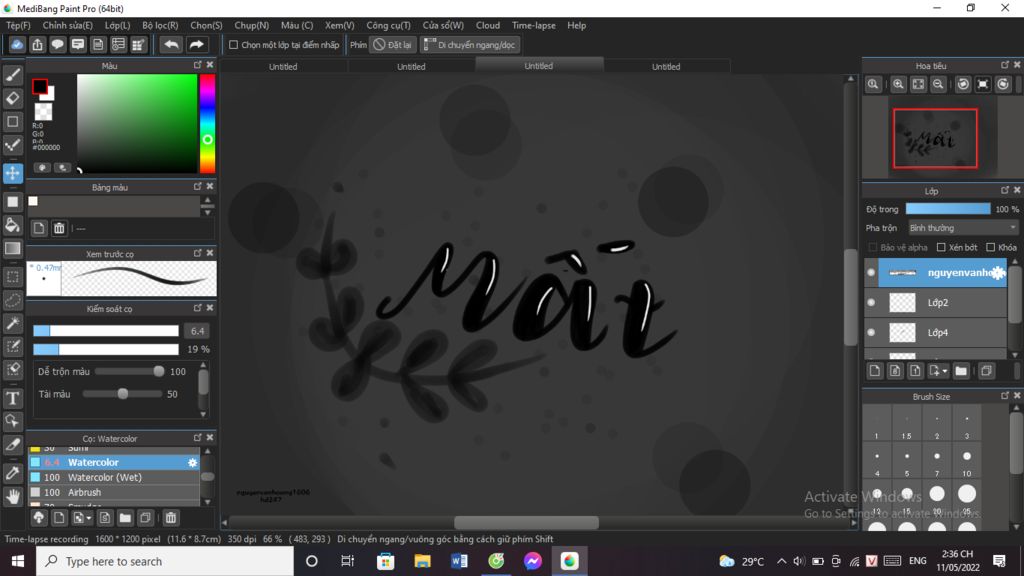The width and height of the screenshot is (1024, 576).
Task: Select the Hand pan tool
Action: (x=12, y=497)
